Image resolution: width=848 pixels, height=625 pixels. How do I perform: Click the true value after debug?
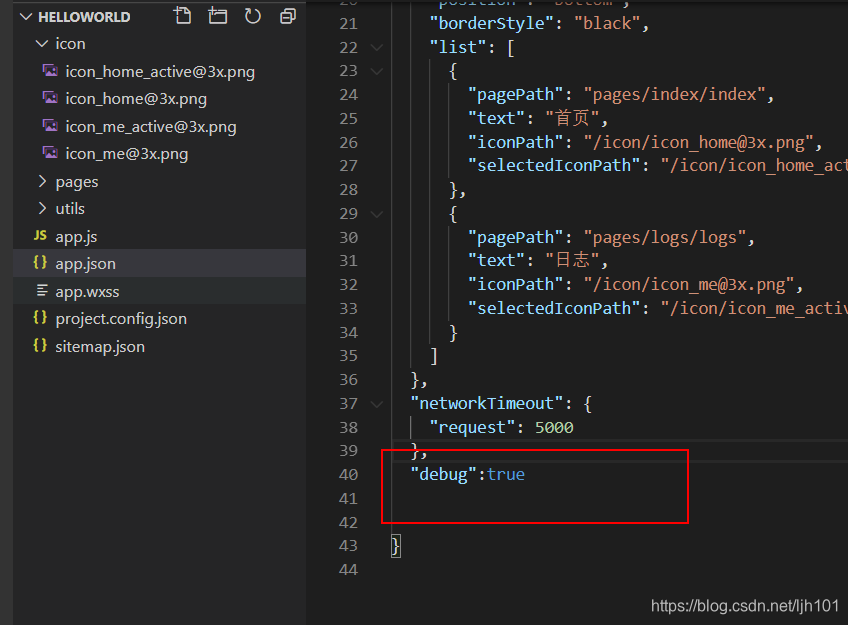click(x=506, y=475)
